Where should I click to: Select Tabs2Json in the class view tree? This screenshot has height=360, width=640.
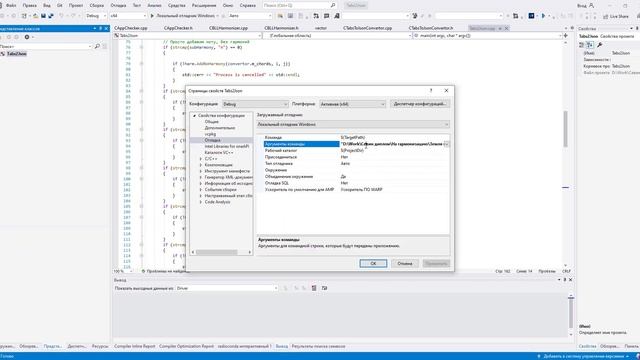pos(17,54)
